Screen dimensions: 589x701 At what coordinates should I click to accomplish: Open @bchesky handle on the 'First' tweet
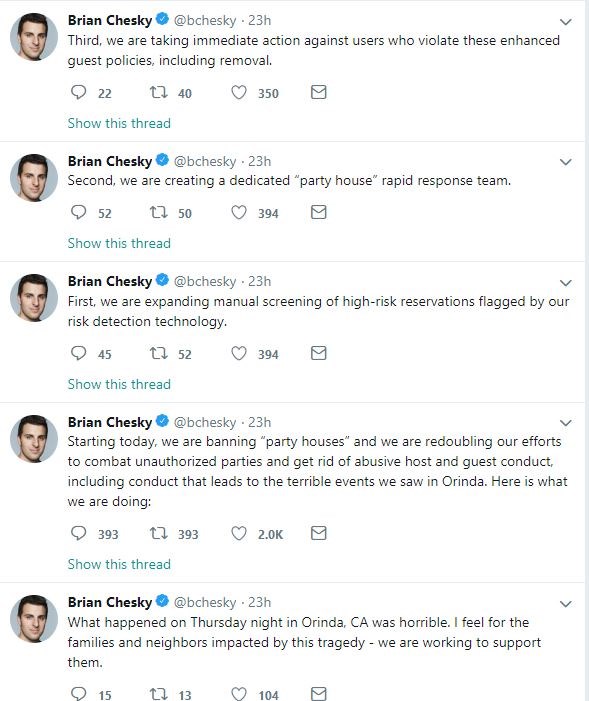(205, 281)
